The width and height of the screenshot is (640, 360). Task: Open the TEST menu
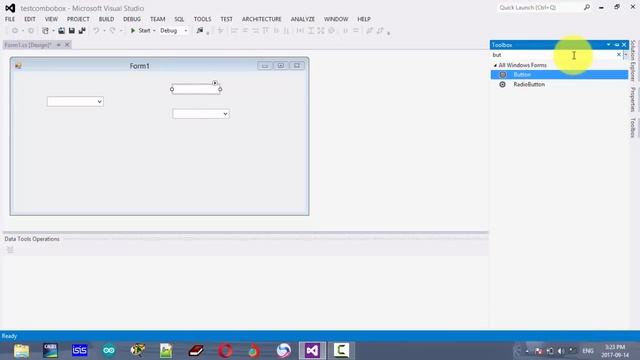coord(227,19)
